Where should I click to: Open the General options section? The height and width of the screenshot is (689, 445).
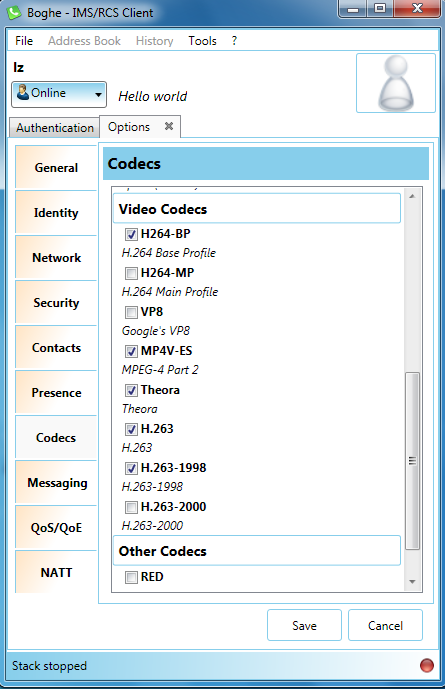point(56,167)
